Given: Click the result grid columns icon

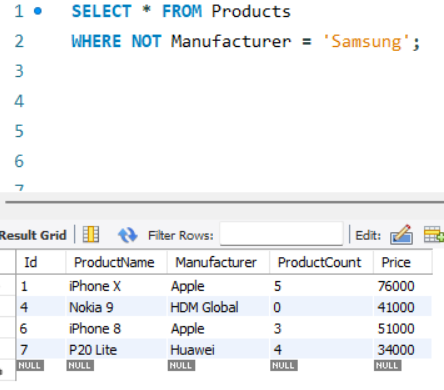Looking at the screenshot, I should [x=91, y=234].
